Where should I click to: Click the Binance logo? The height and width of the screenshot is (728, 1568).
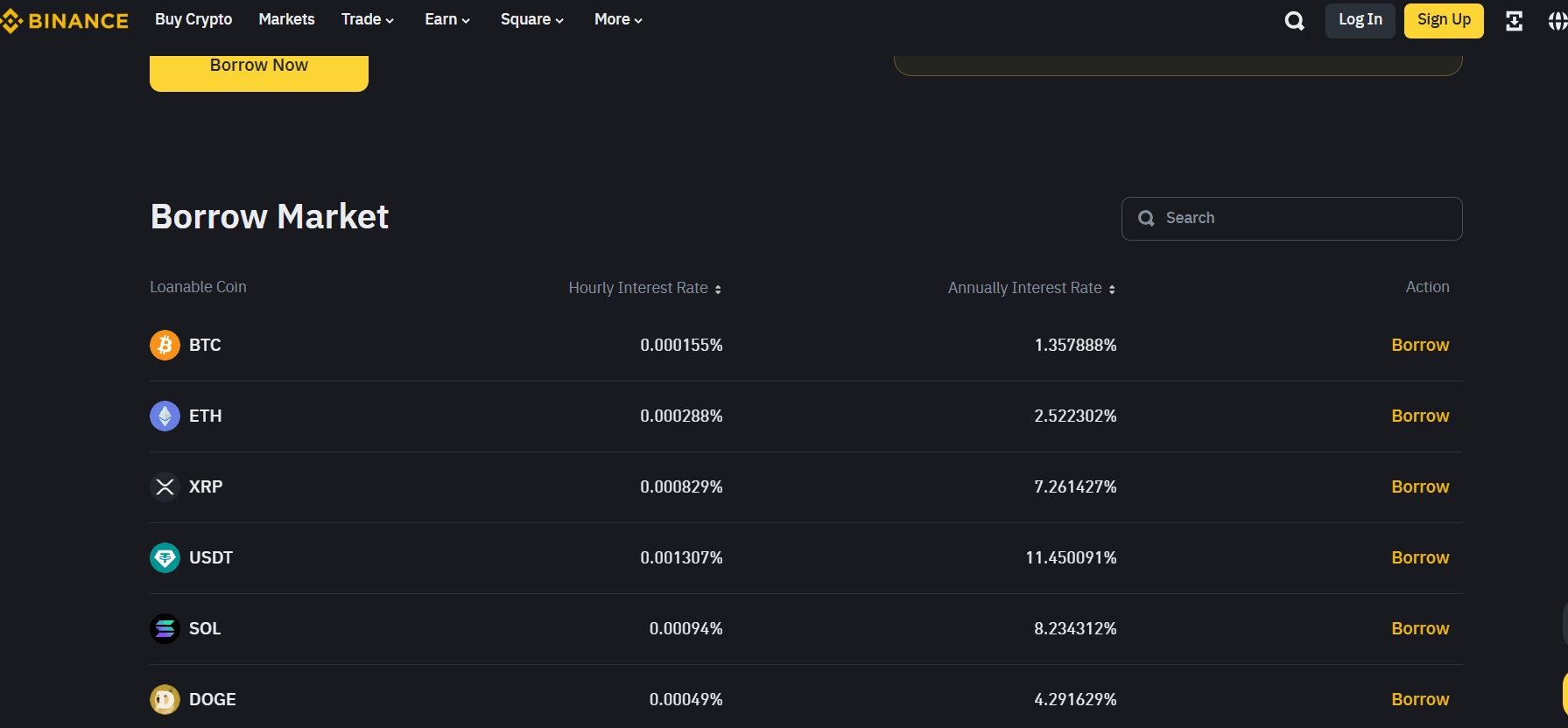click(65, 21)
